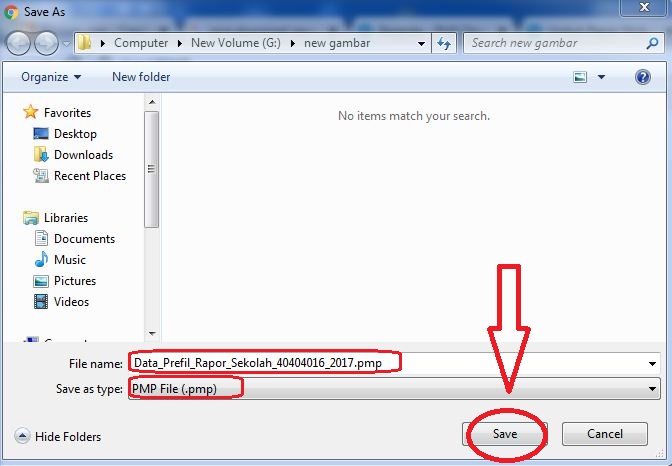Click the New folder button
Screen dimensions: 672x466
pyautogui.click(x=141, y=77)
